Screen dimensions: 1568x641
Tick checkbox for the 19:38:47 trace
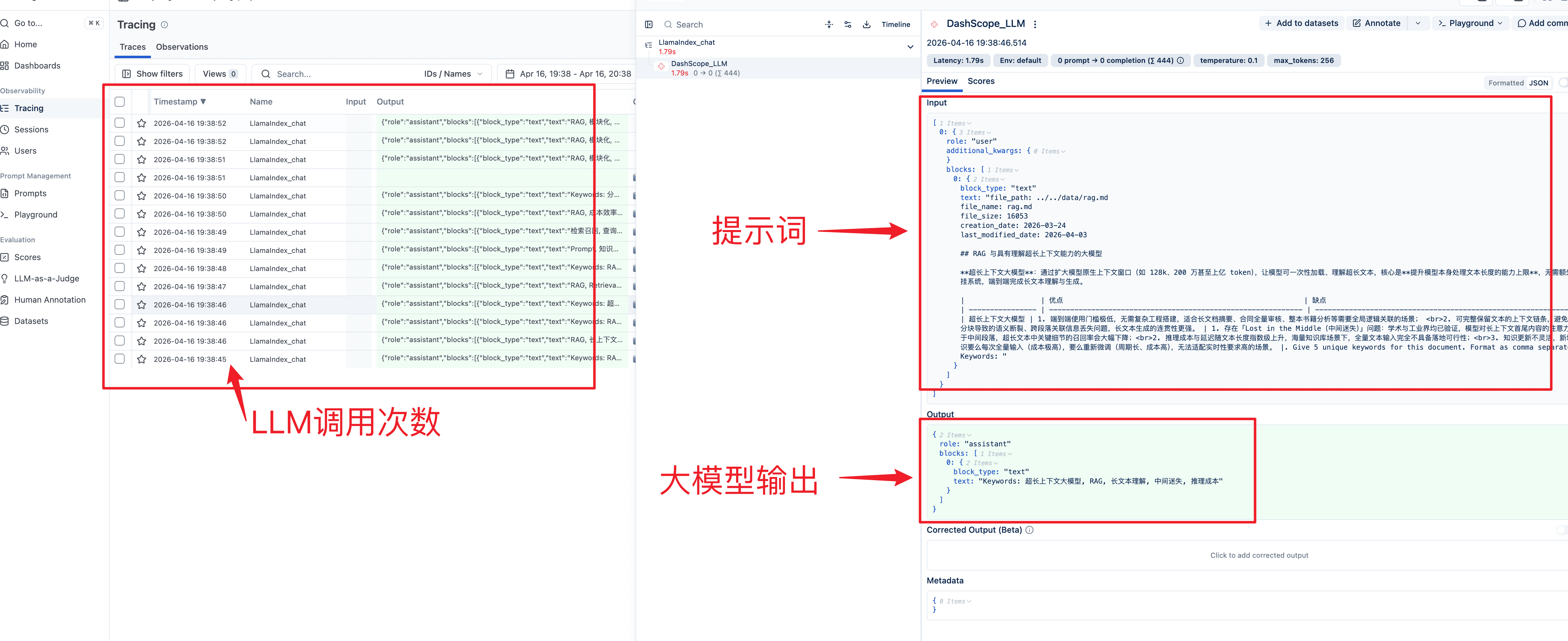click(120, 286)
